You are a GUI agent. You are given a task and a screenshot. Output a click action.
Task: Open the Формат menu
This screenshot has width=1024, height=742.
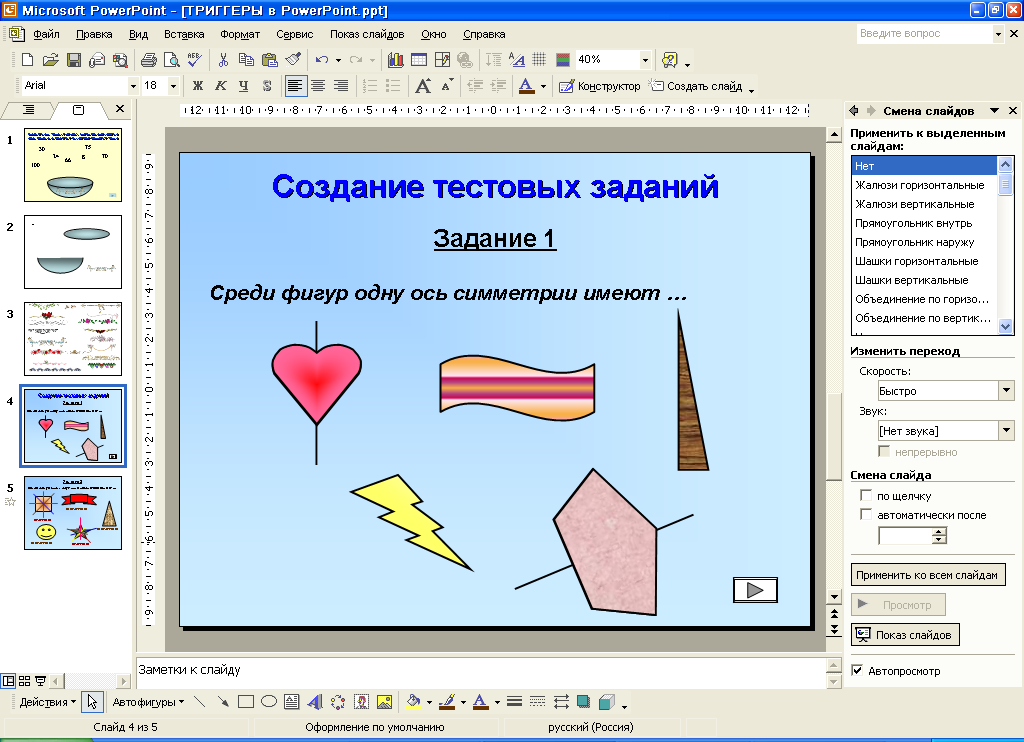pos(240,34)
